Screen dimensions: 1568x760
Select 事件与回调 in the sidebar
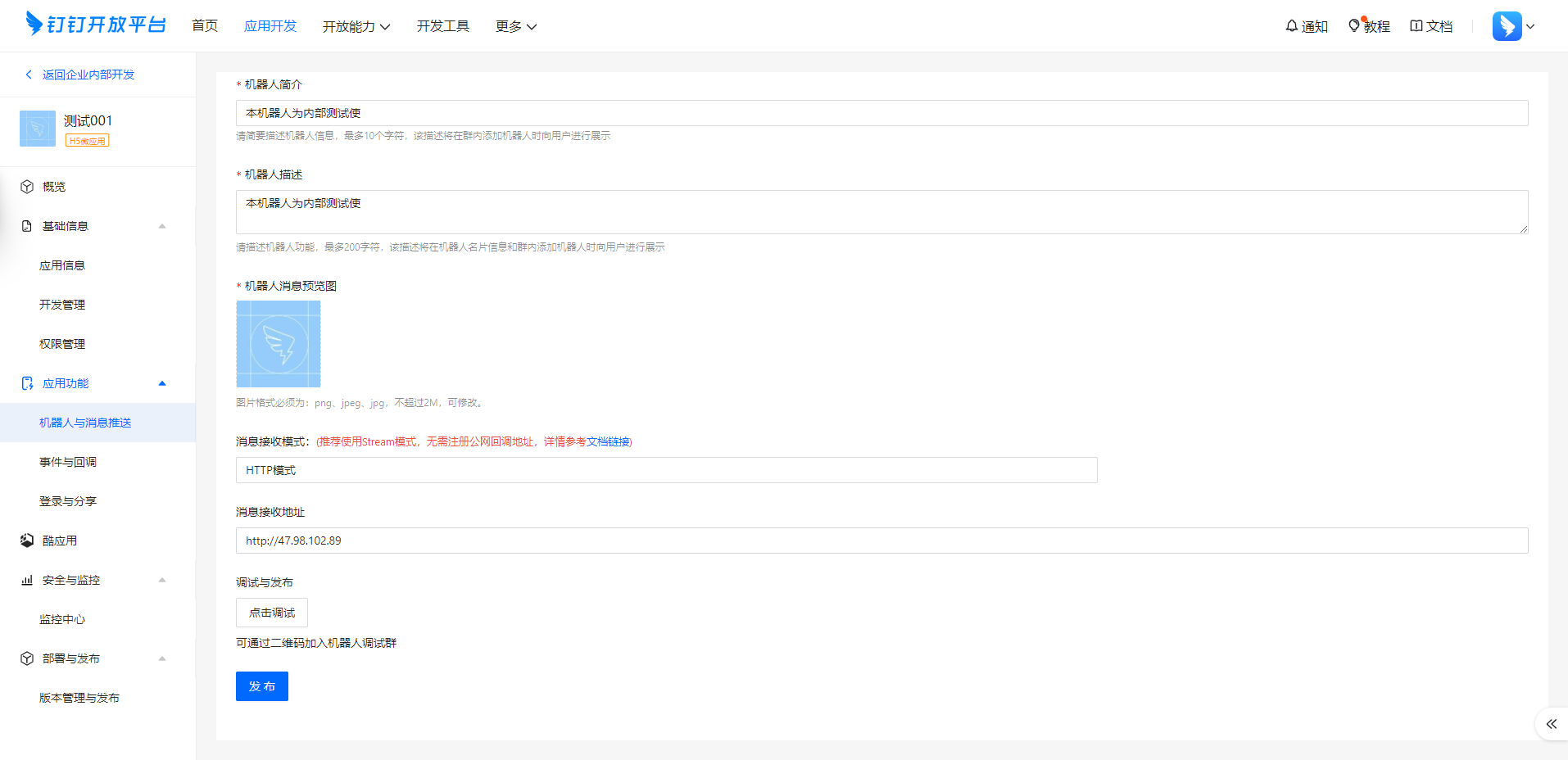click(68, 462)
